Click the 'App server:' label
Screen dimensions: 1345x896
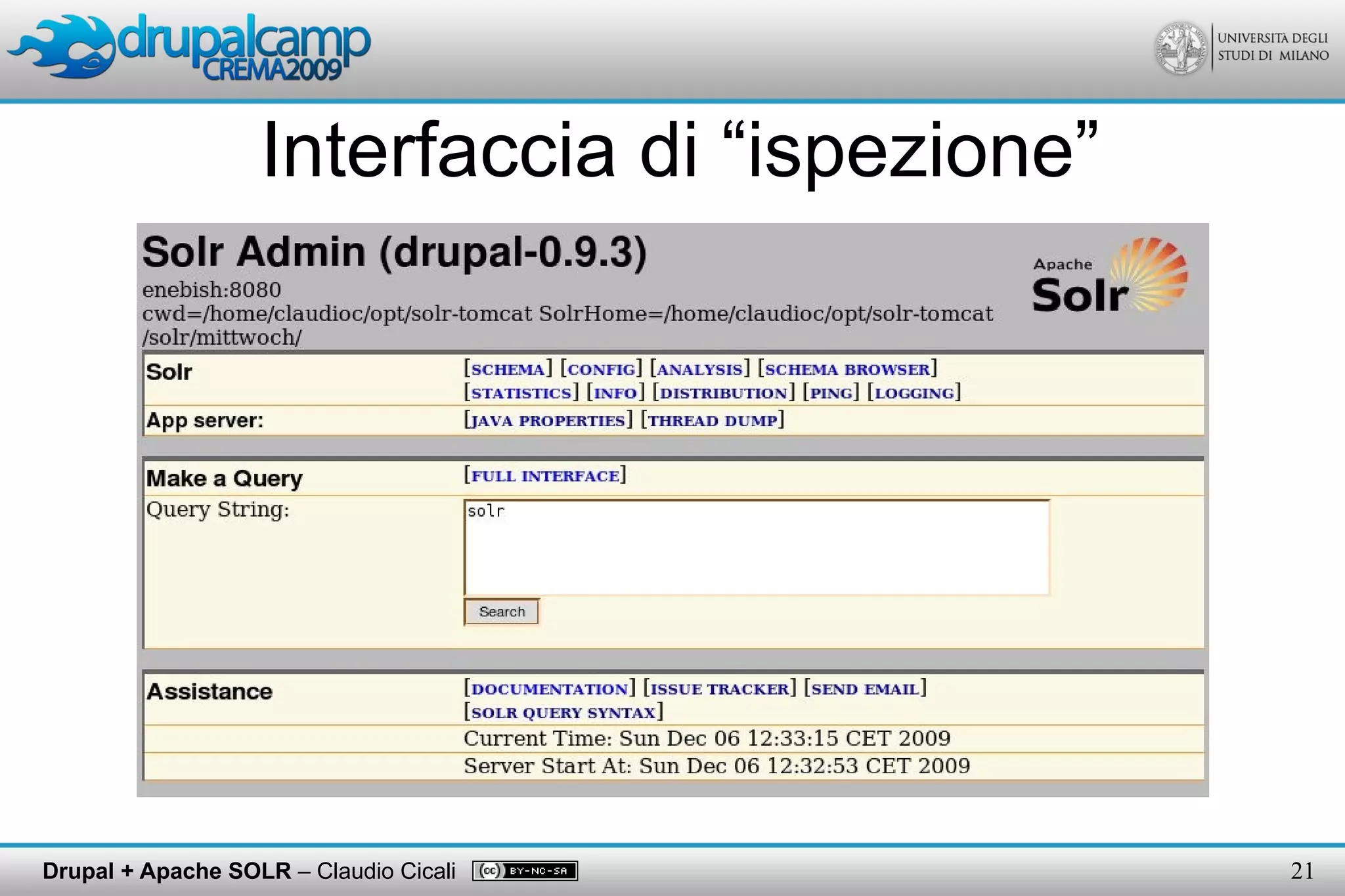pos(204,420)
